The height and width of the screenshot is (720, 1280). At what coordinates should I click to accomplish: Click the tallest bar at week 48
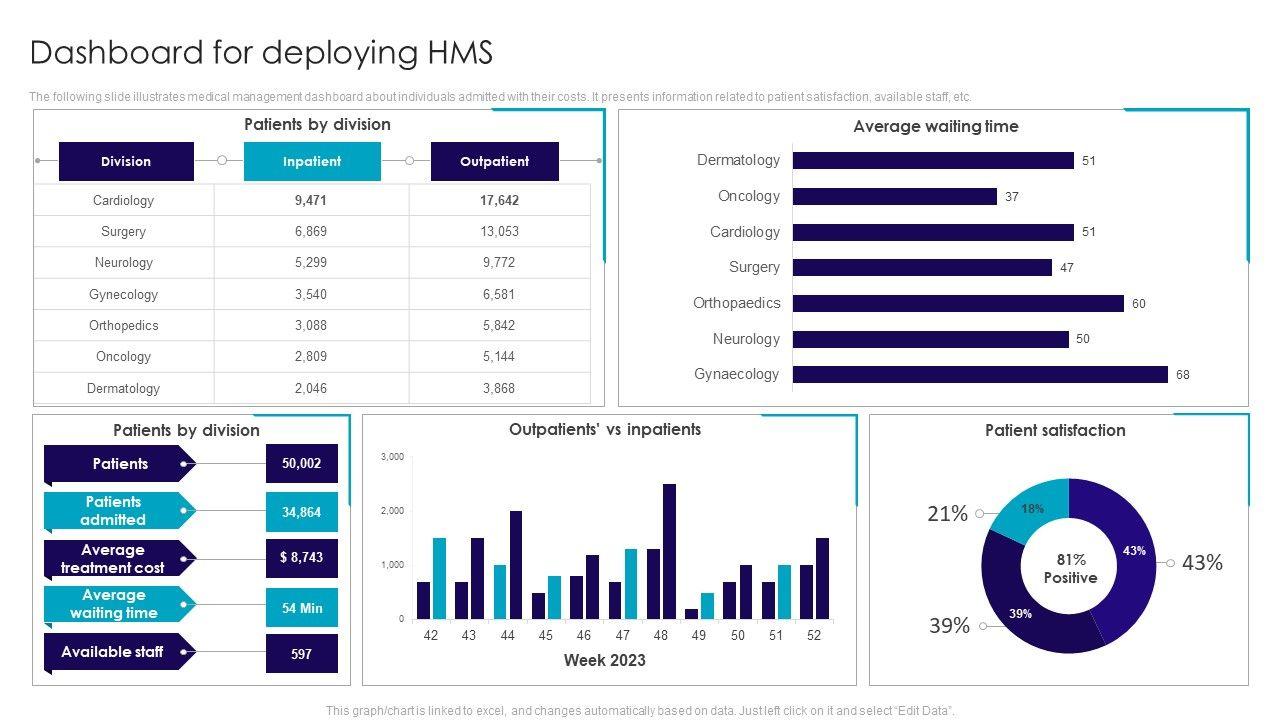click(x=669, y=551)
